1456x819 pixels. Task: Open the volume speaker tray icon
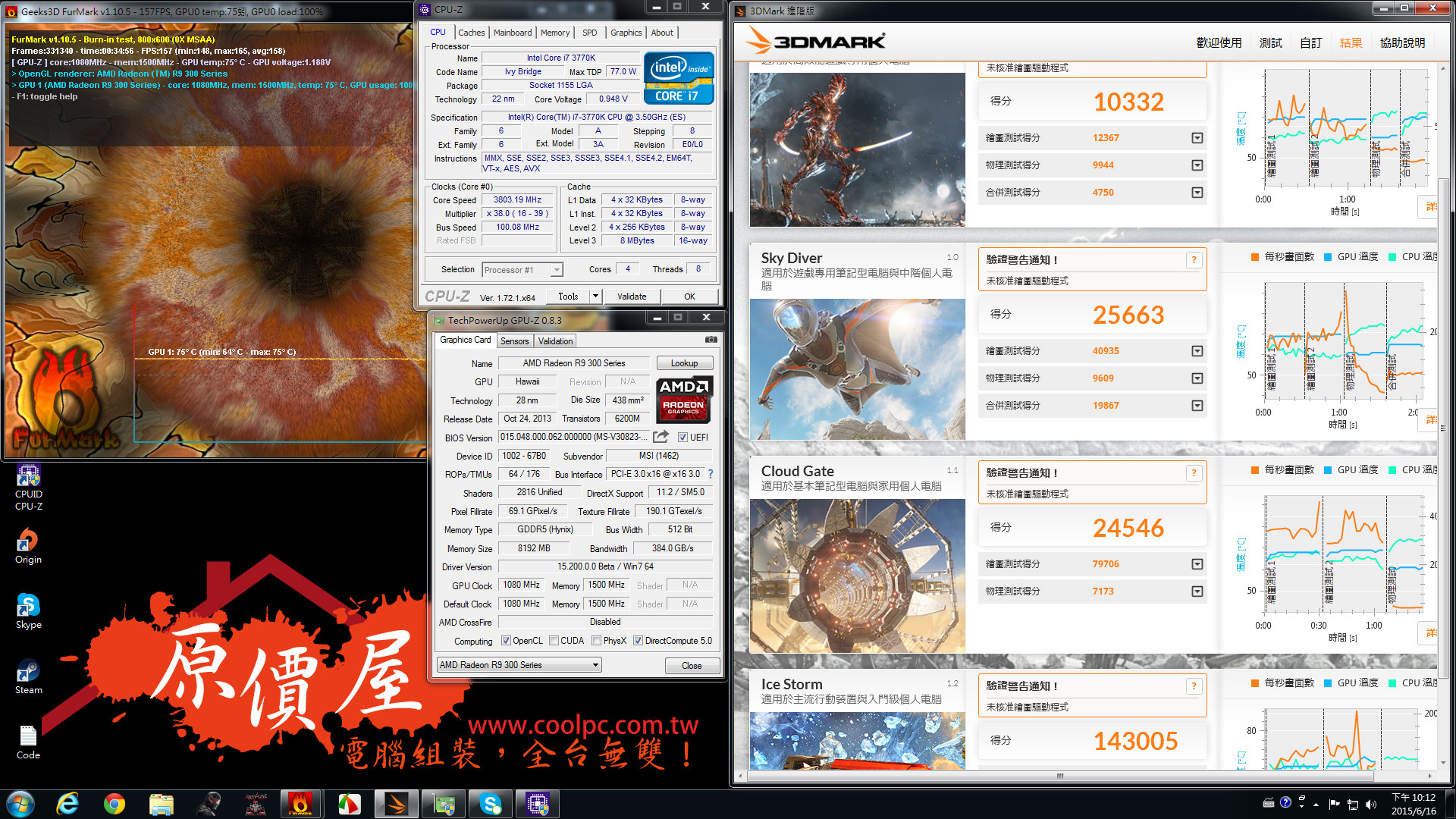point(1370,804)
